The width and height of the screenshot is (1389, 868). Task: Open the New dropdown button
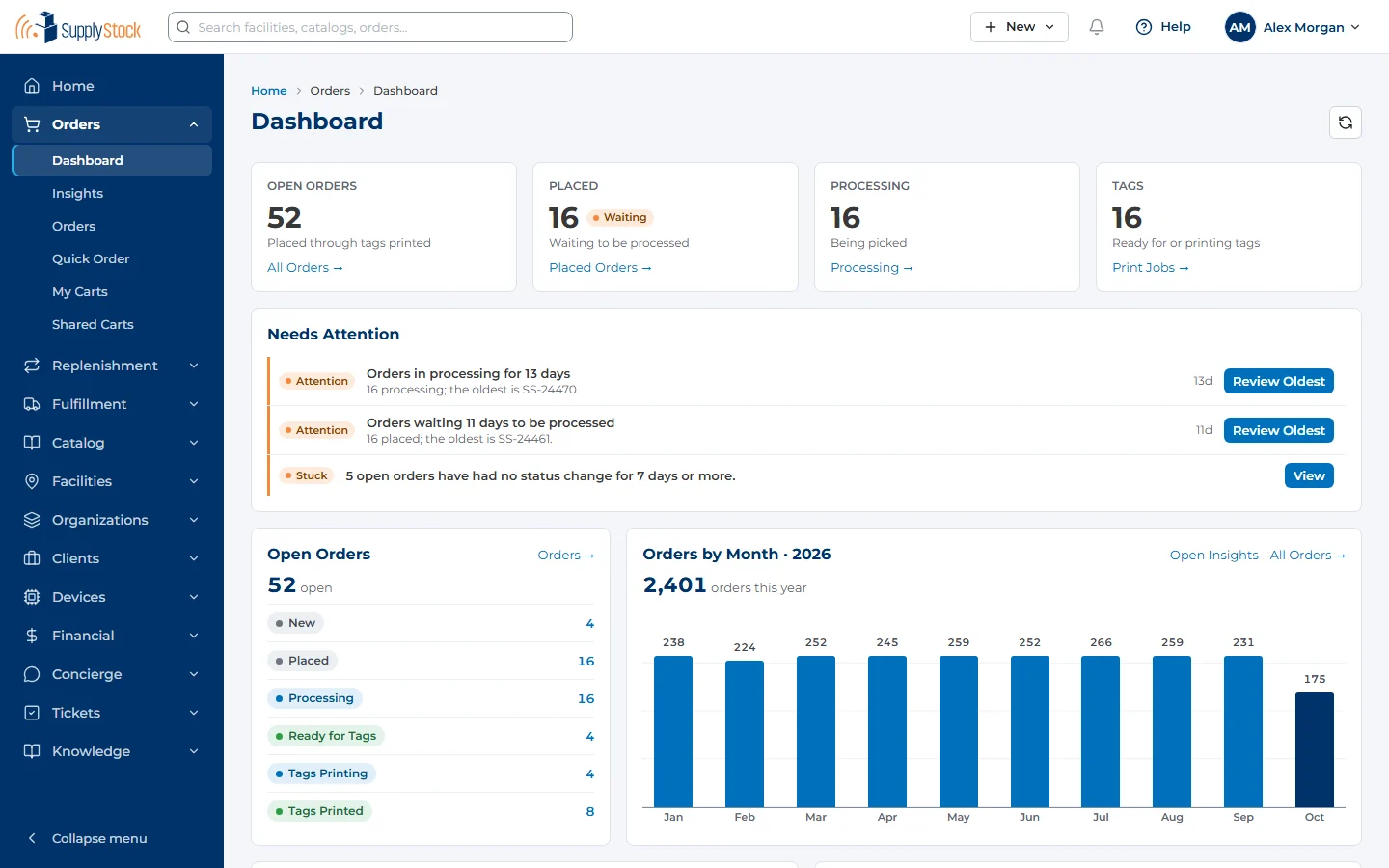[1019, 27]
